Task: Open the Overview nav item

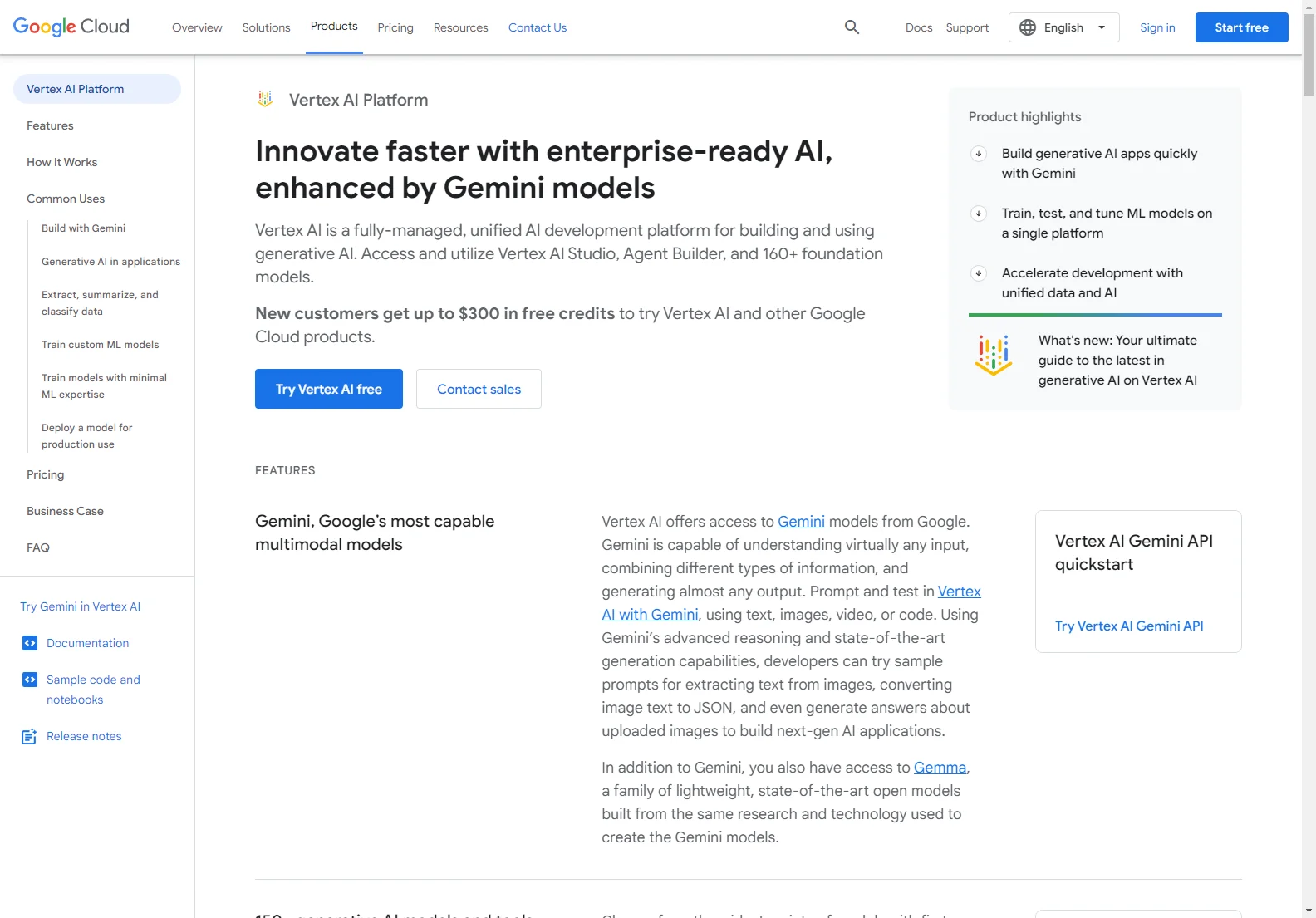Action: (x=197, y=27)
